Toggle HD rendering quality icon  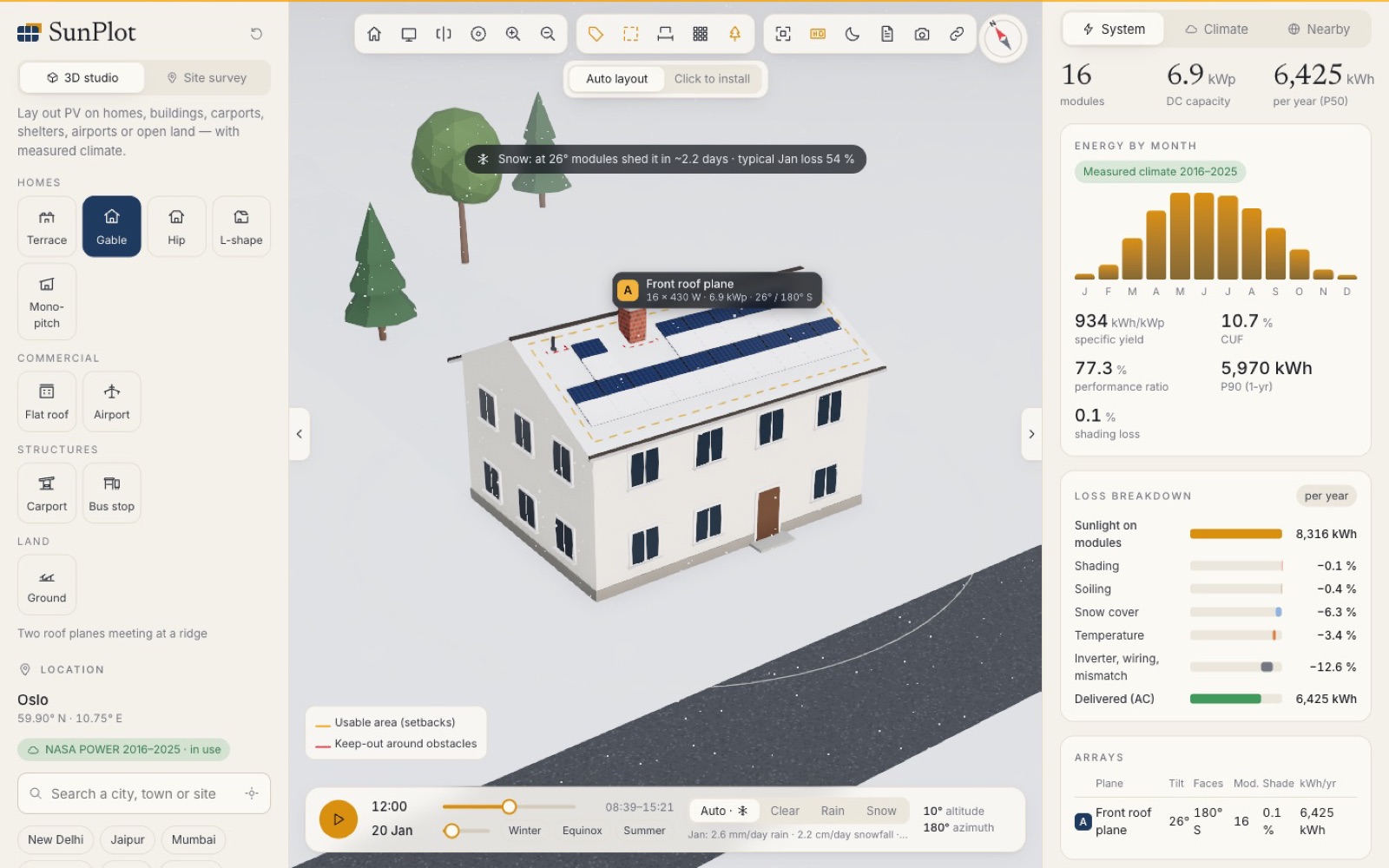pos(818,34)
